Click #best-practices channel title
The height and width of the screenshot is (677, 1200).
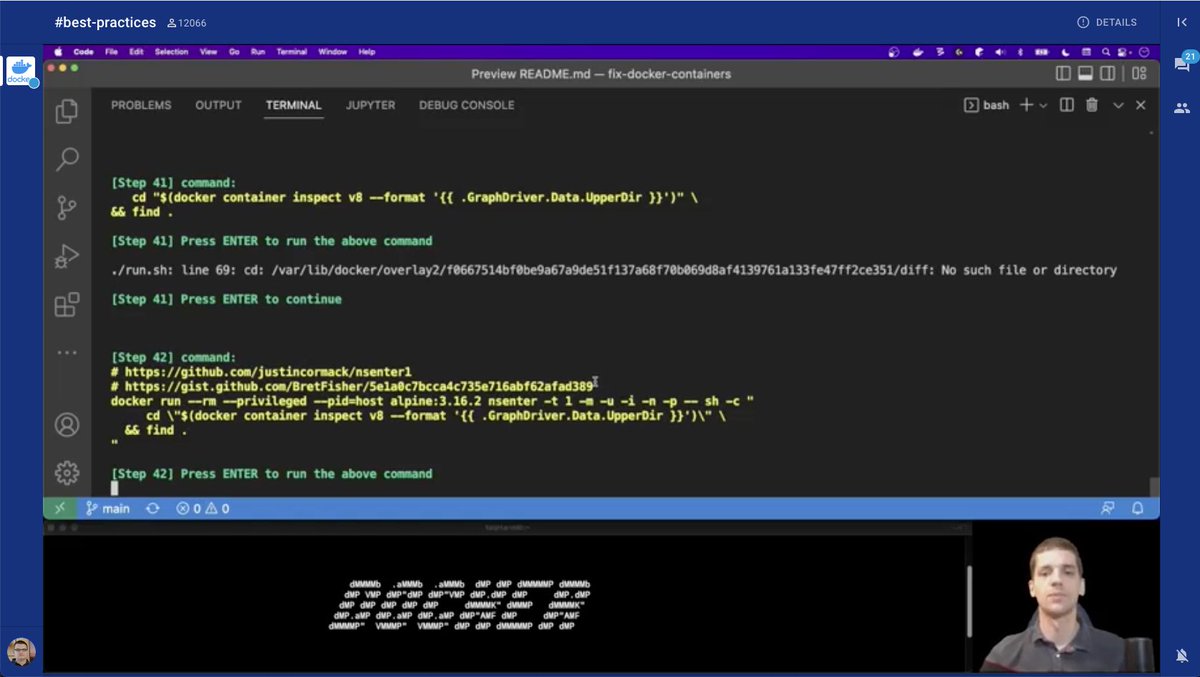(105, 21)
